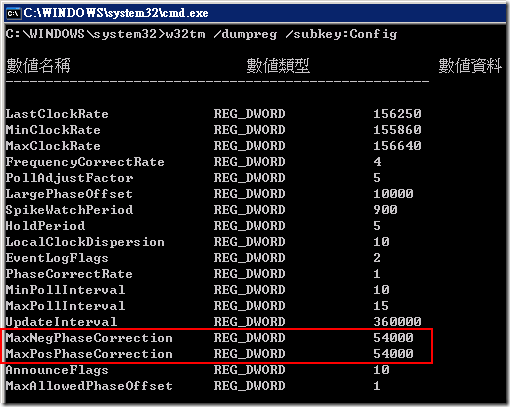
Task: Click the 數值類型 column header
Action: [x=278, y=65]
